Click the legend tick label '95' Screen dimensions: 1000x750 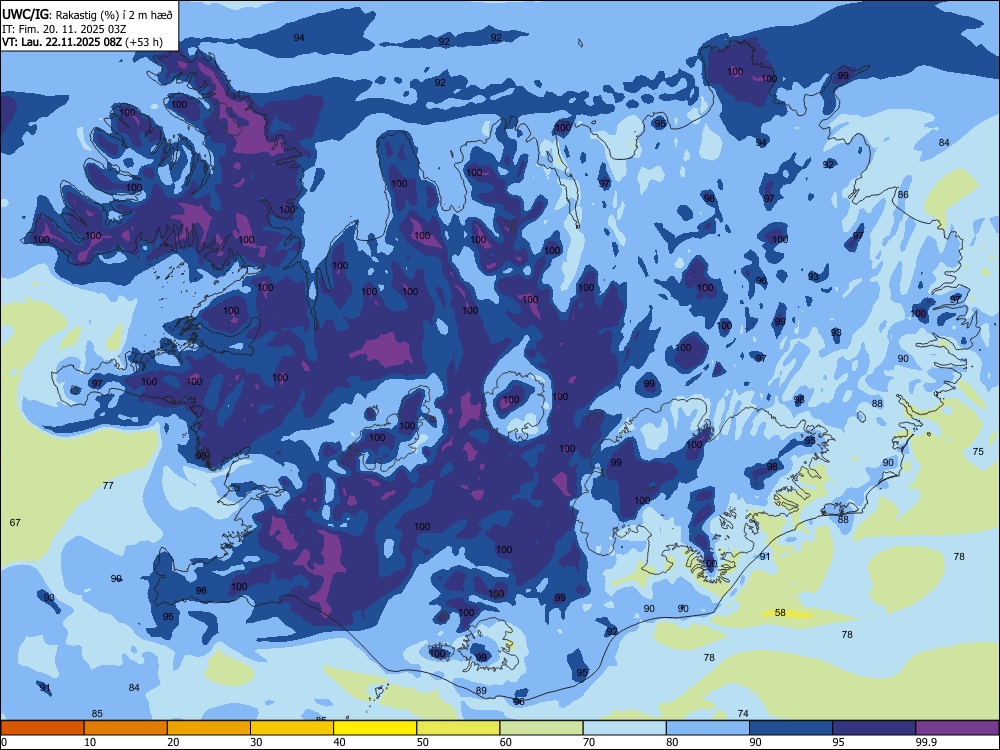pos(839,742)
